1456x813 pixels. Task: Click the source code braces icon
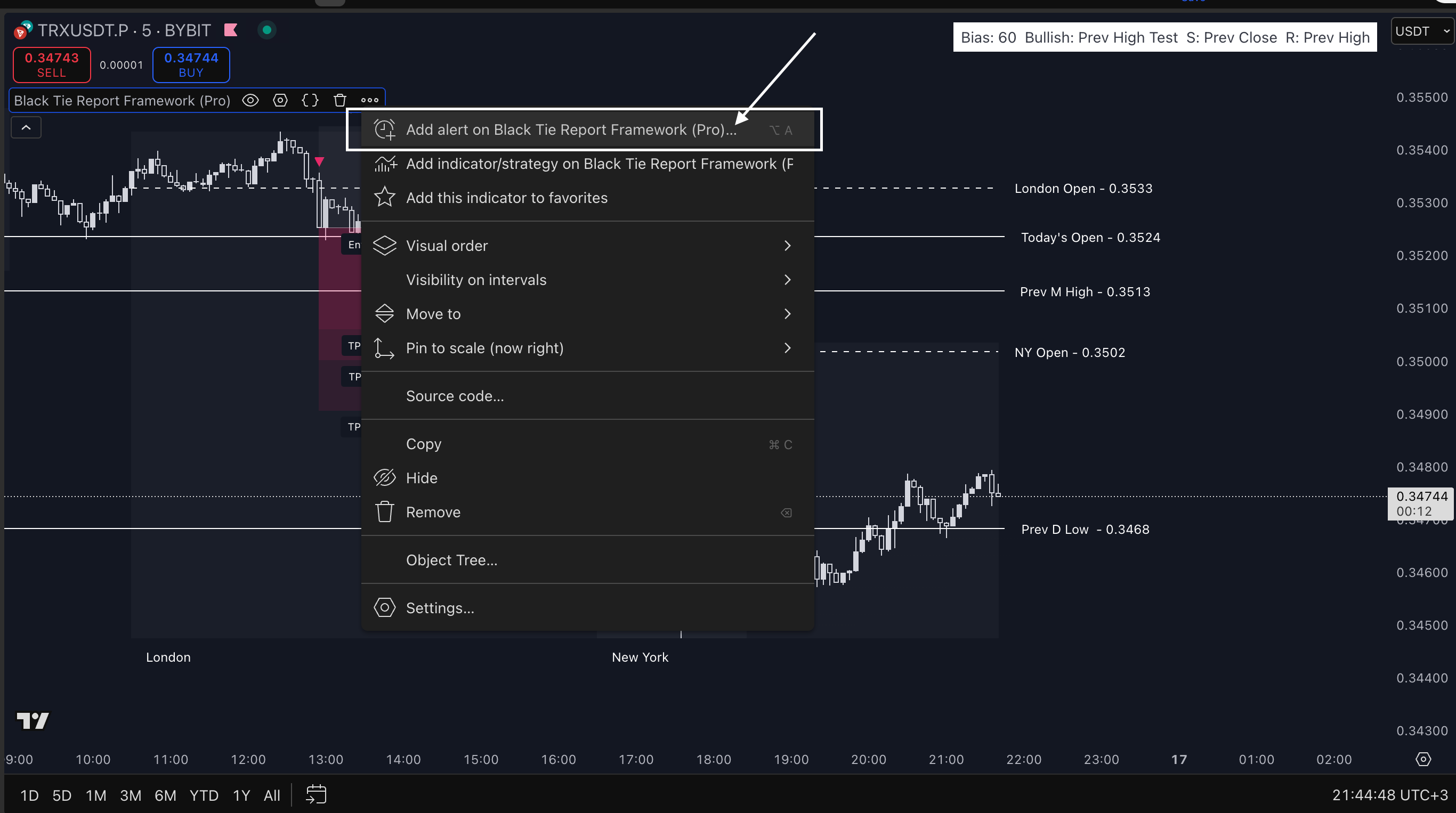pyautogui.click(x=310, y=101)
